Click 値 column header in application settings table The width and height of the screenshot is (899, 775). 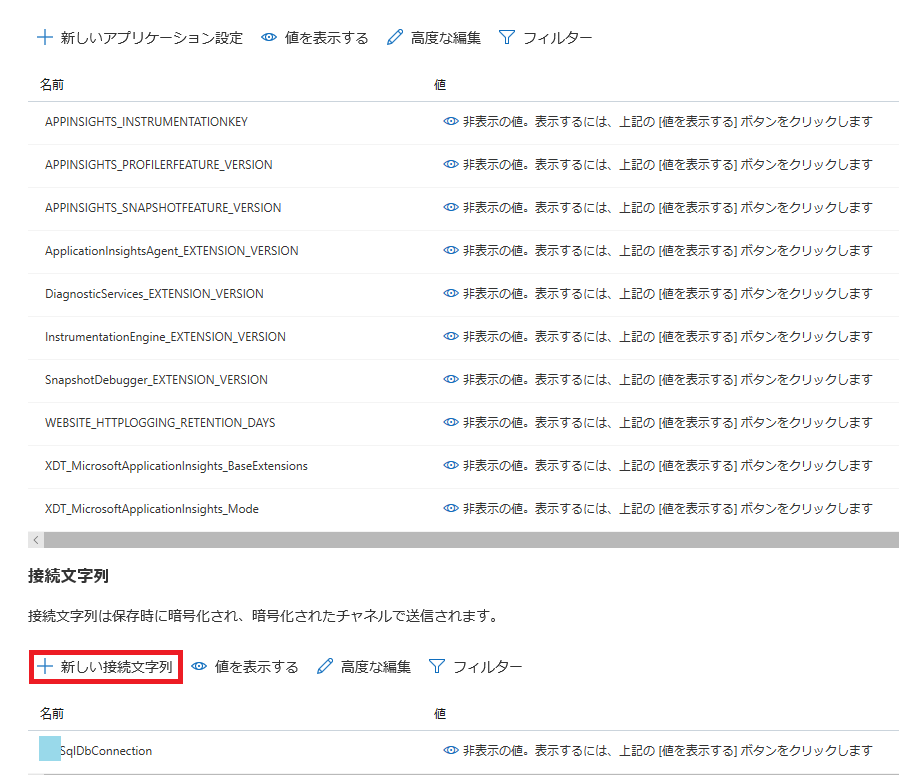pyautogui.click(x=440, y=85)
